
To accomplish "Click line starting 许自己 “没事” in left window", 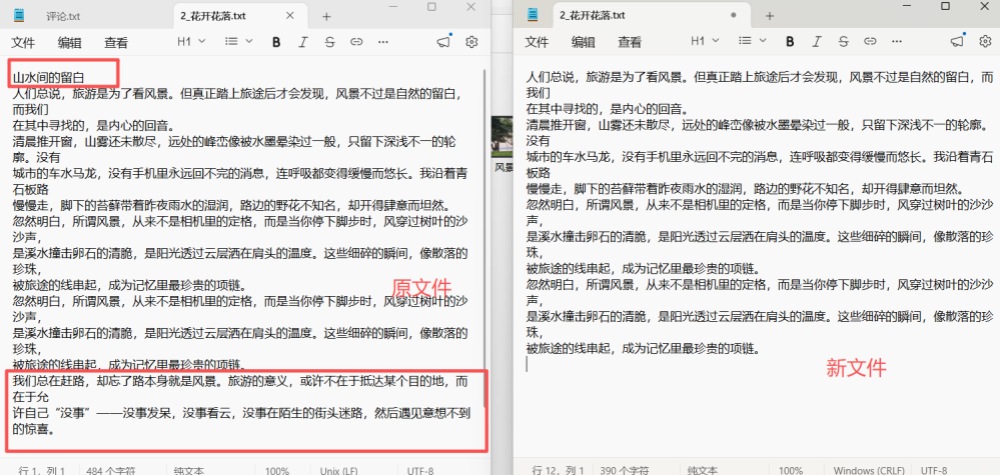I will (241, 413).
